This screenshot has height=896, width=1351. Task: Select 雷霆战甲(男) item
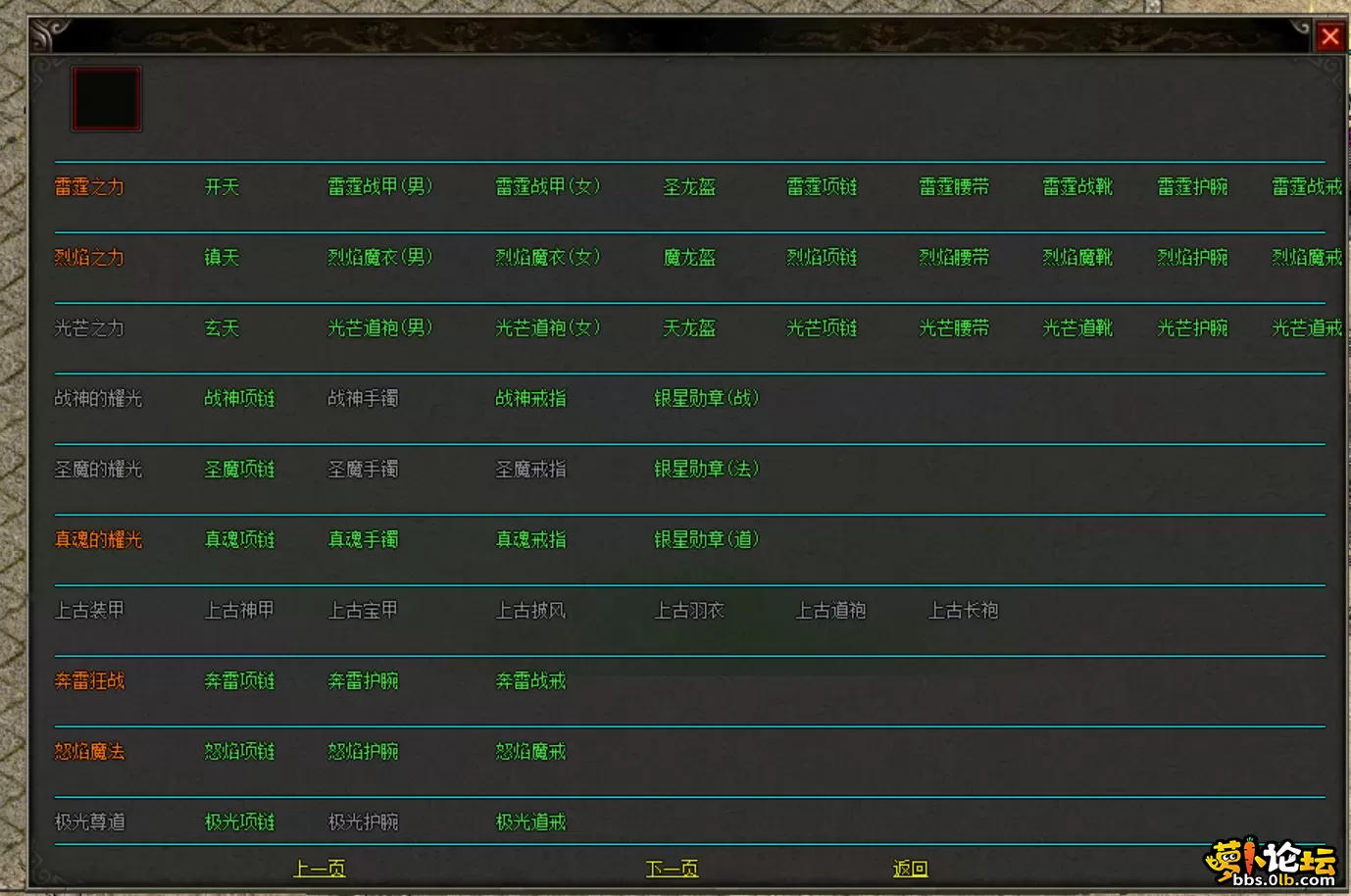point(380,186)
